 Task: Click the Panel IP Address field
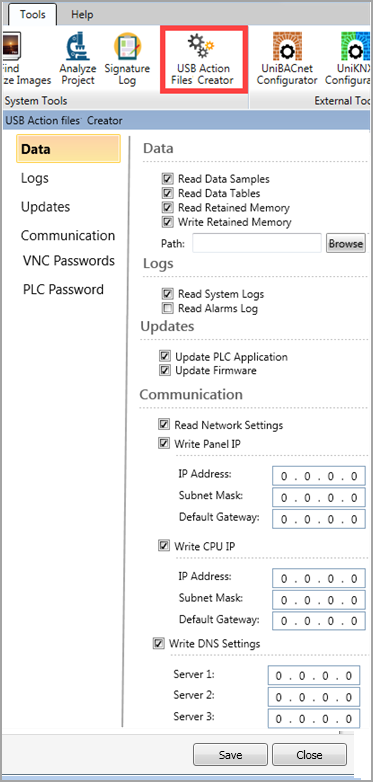[319, 476]
